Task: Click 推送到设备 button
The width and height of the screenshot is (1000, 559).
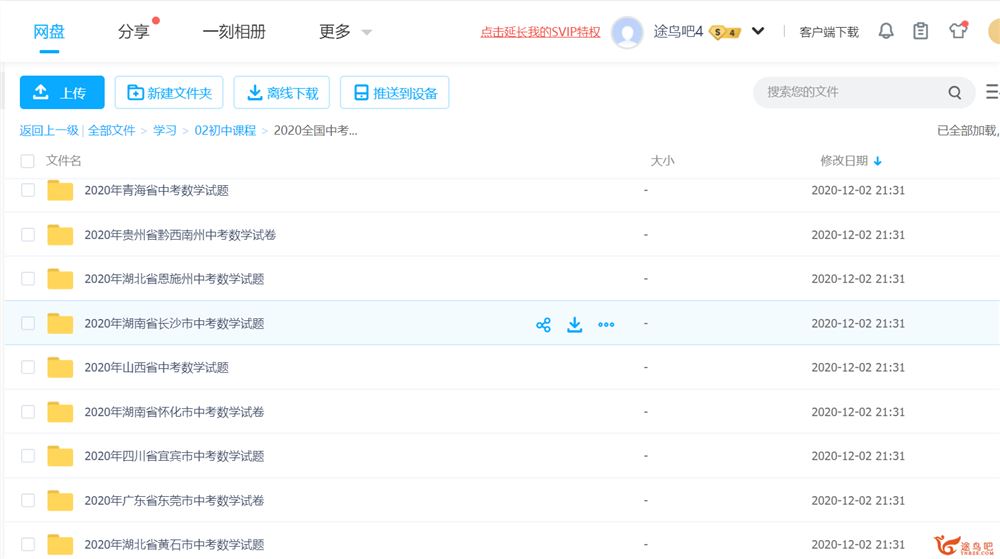Action: pyautogui.click(x=395, y=92)
